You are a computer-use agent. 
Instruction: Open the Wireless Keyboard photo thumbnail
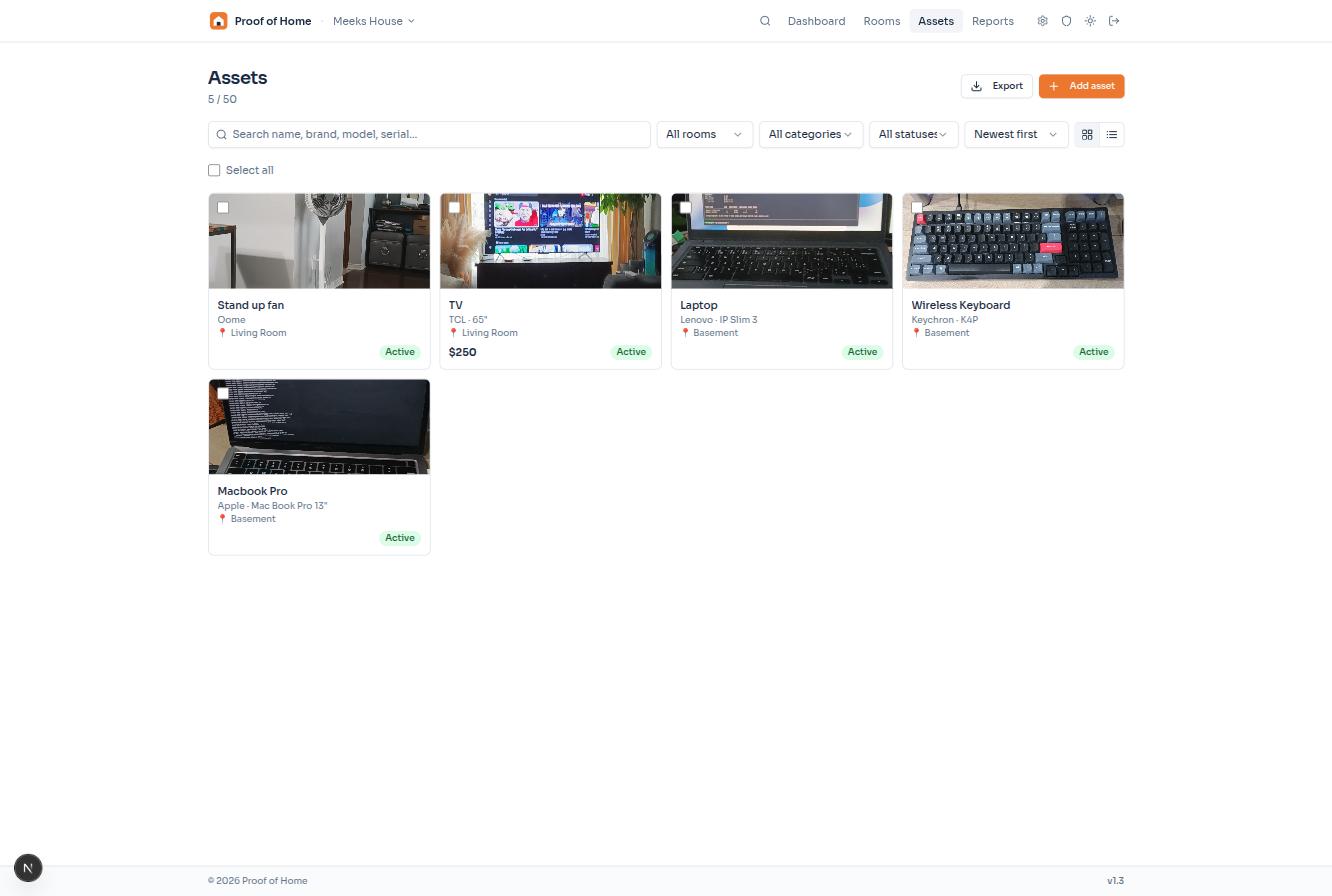1013,241
